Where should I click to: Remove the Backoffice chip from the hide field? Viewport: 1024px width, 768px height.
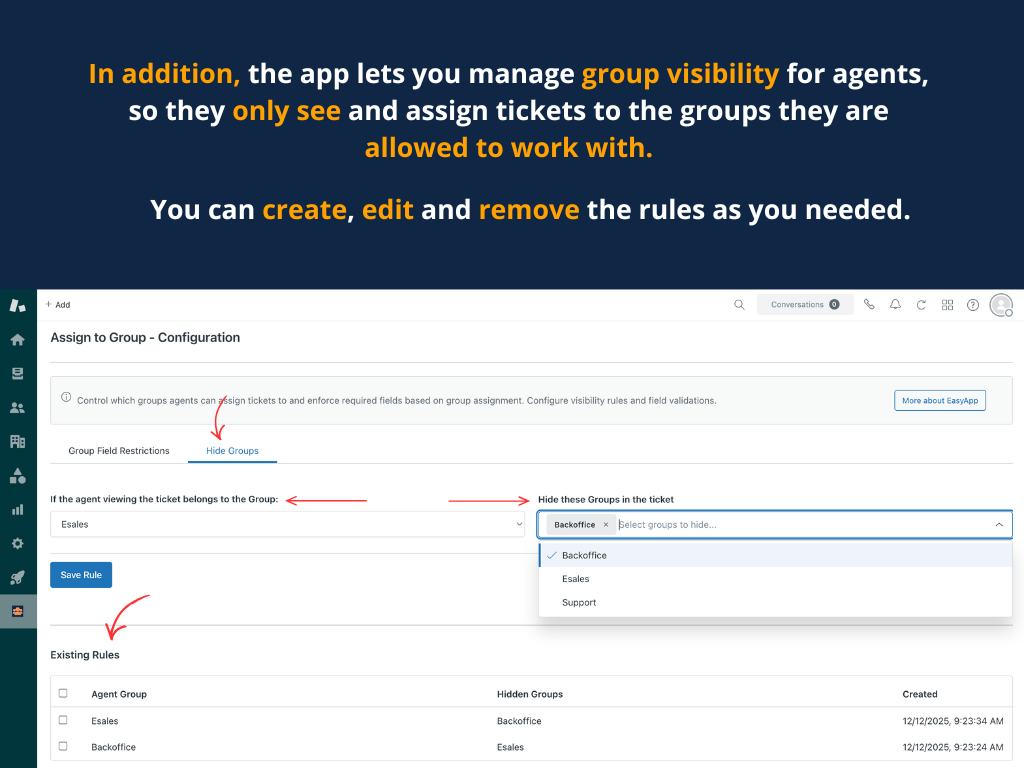click(x=606, y=523)
